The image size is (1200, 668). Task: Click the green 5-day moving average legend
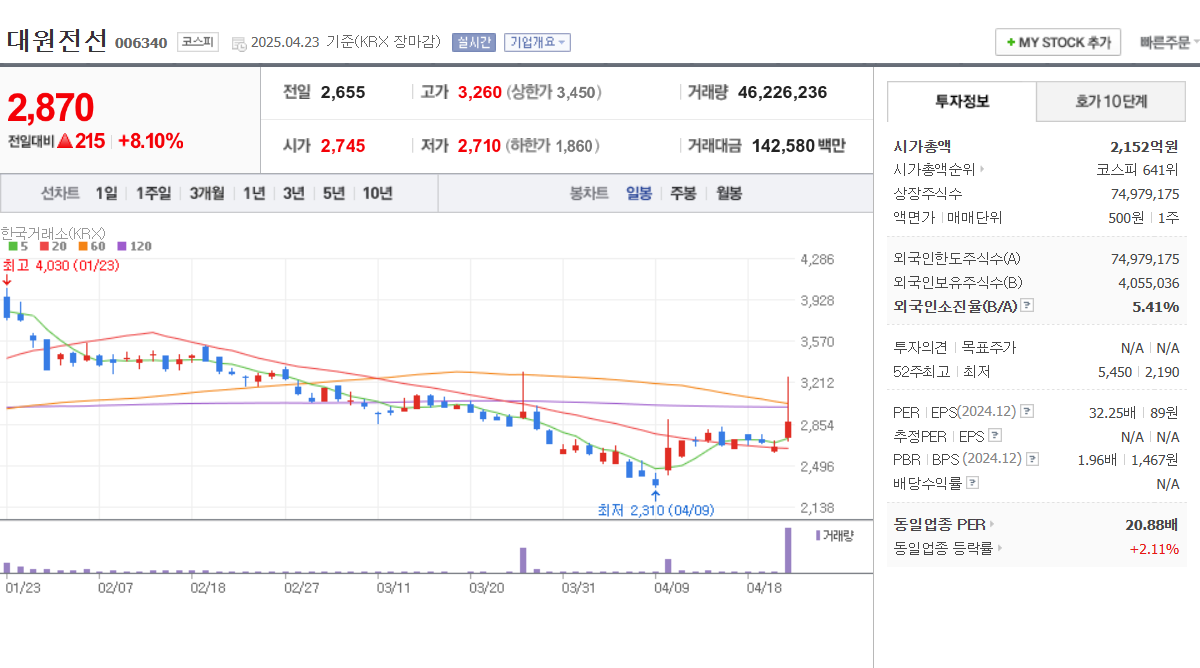point(17,246)
